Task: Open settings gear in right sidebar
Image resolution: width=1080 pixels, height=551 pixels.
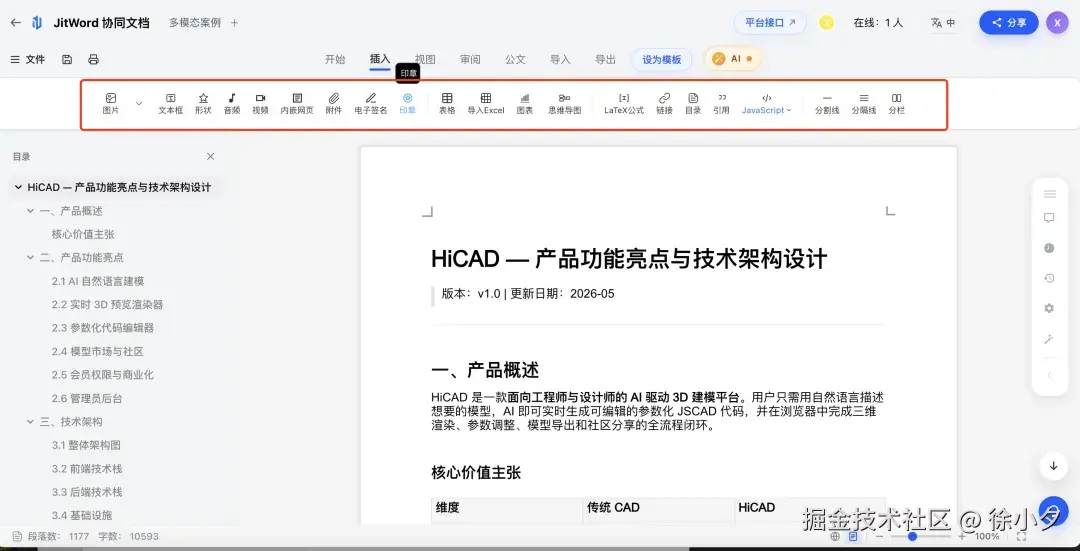Action: tap(1049, 309)
